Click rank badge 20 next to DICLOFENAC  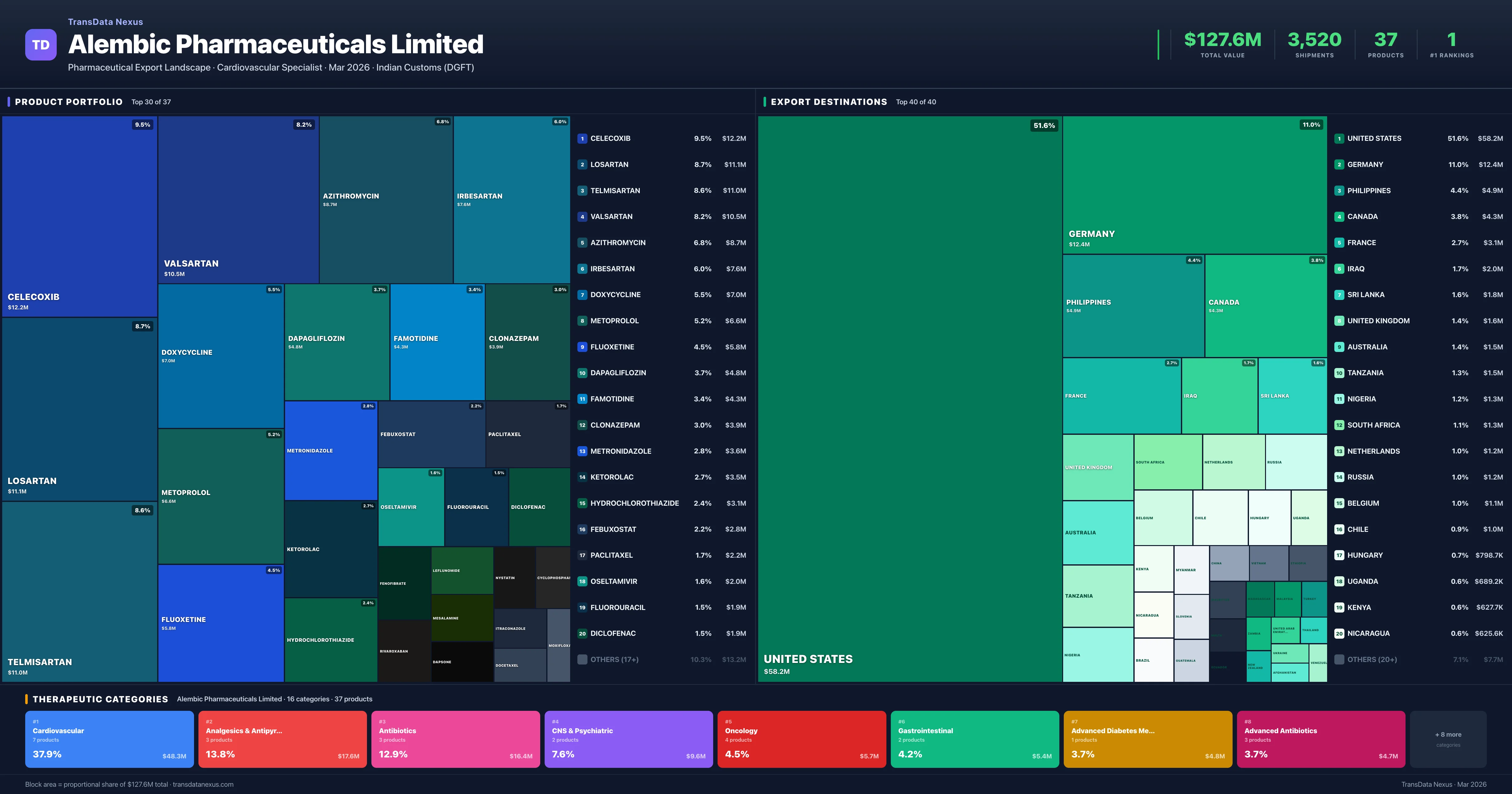tap(582, 633)
